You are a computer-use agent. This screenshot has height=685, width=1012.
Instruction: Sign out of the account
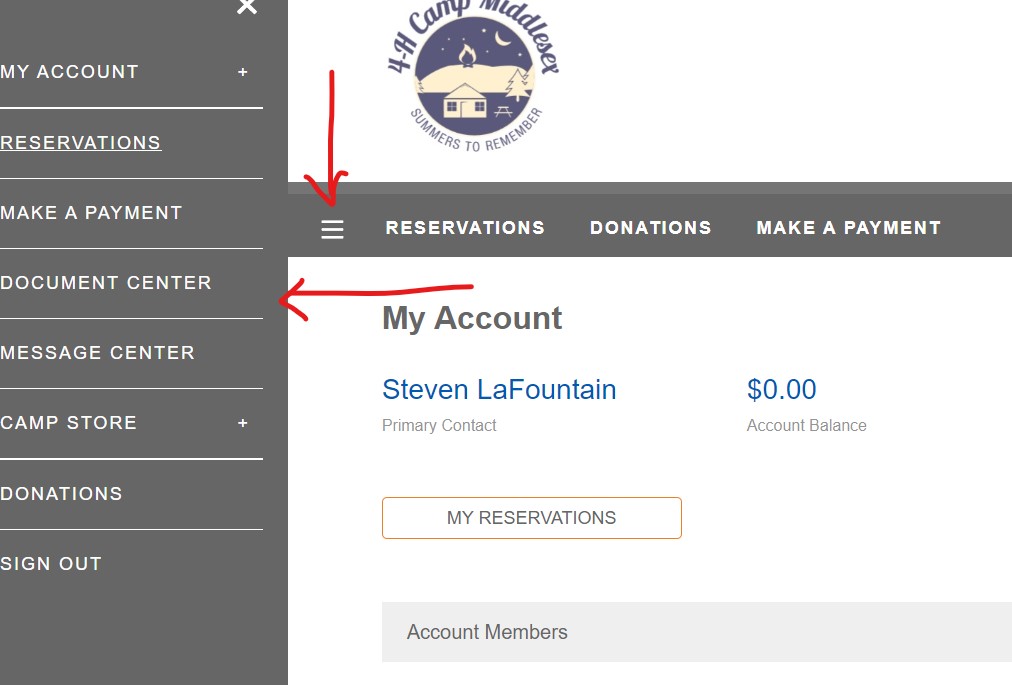tap(51, 564)
